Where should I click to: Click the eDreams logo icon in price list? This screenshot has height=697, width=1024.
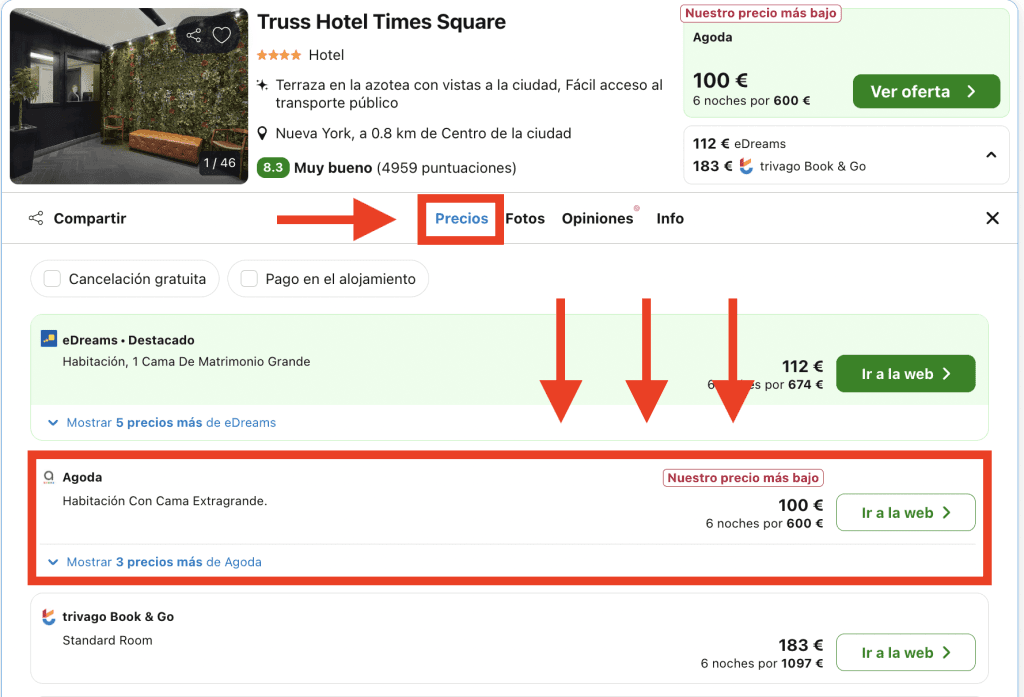49,339
